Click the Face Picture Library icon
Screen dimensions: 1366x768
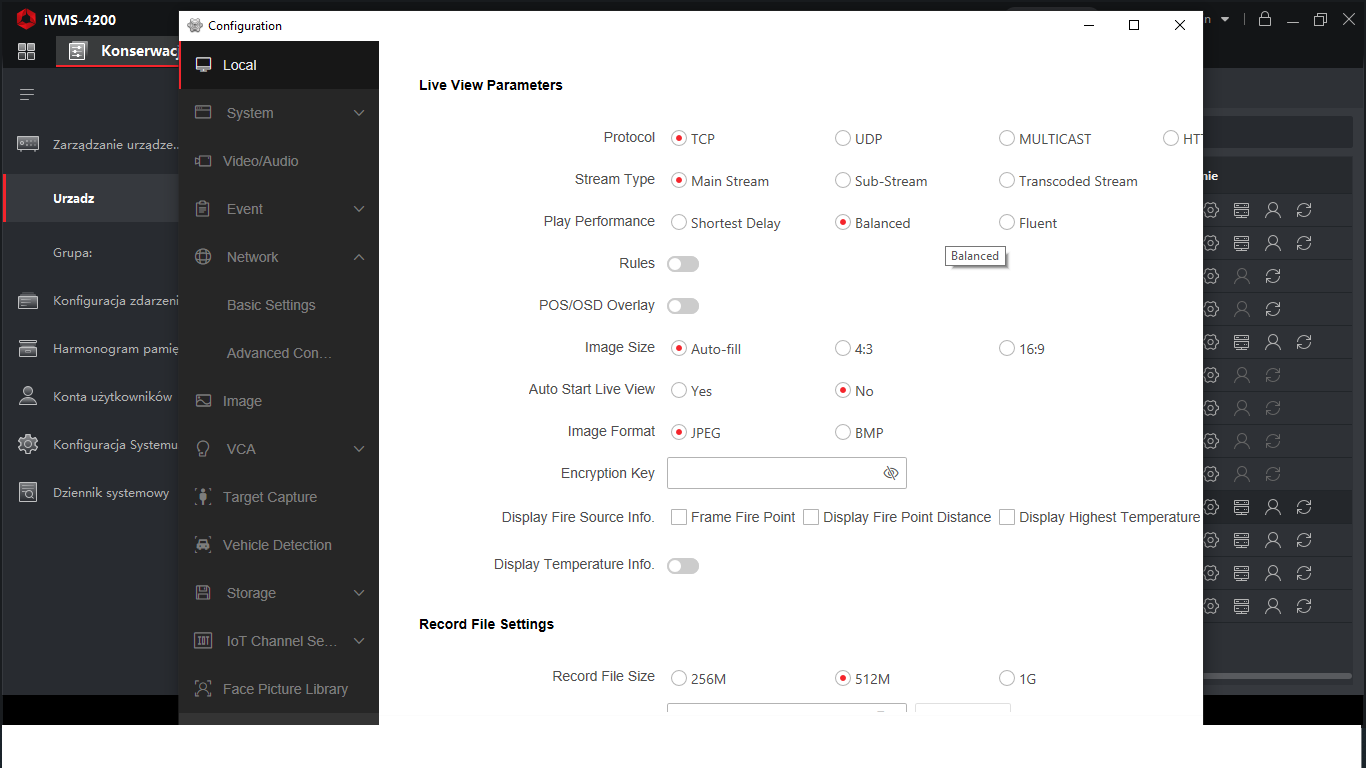[203, 689]
